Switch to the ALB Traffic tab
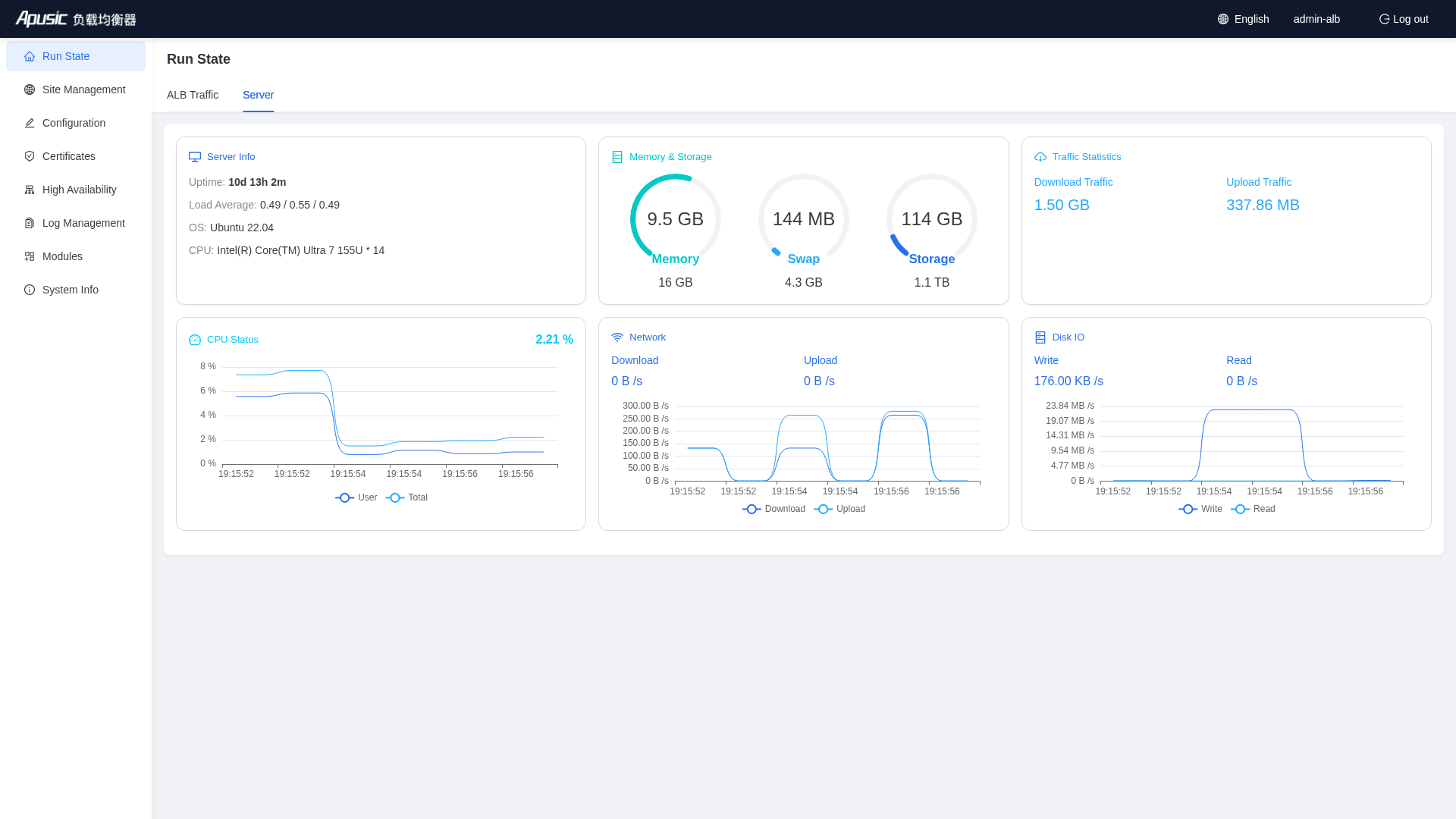The height and width of the screenshot is (819, 1456). click(193, 95)
